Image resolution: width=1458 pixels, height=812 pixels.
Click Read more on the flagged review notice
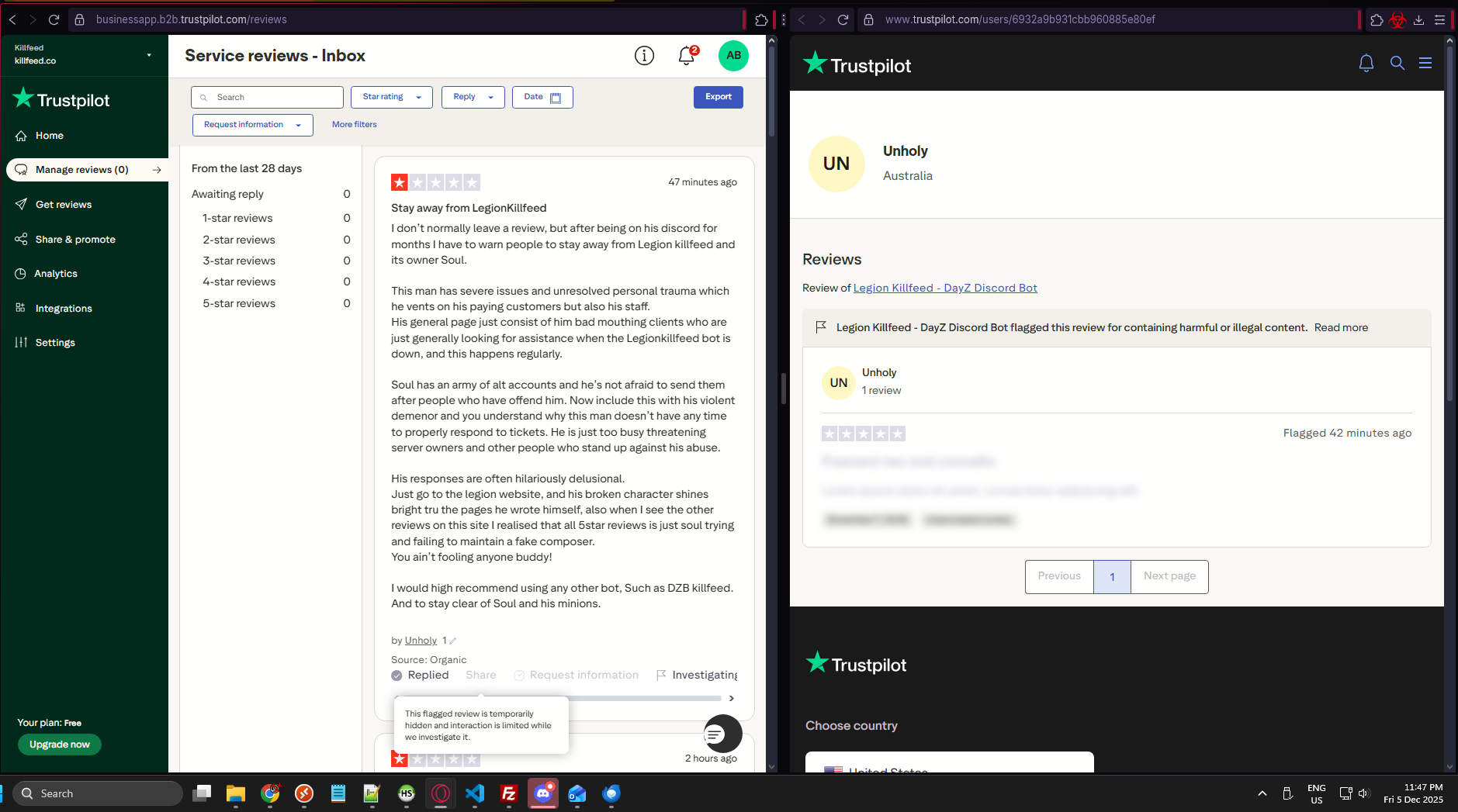tap(1341, 328)
